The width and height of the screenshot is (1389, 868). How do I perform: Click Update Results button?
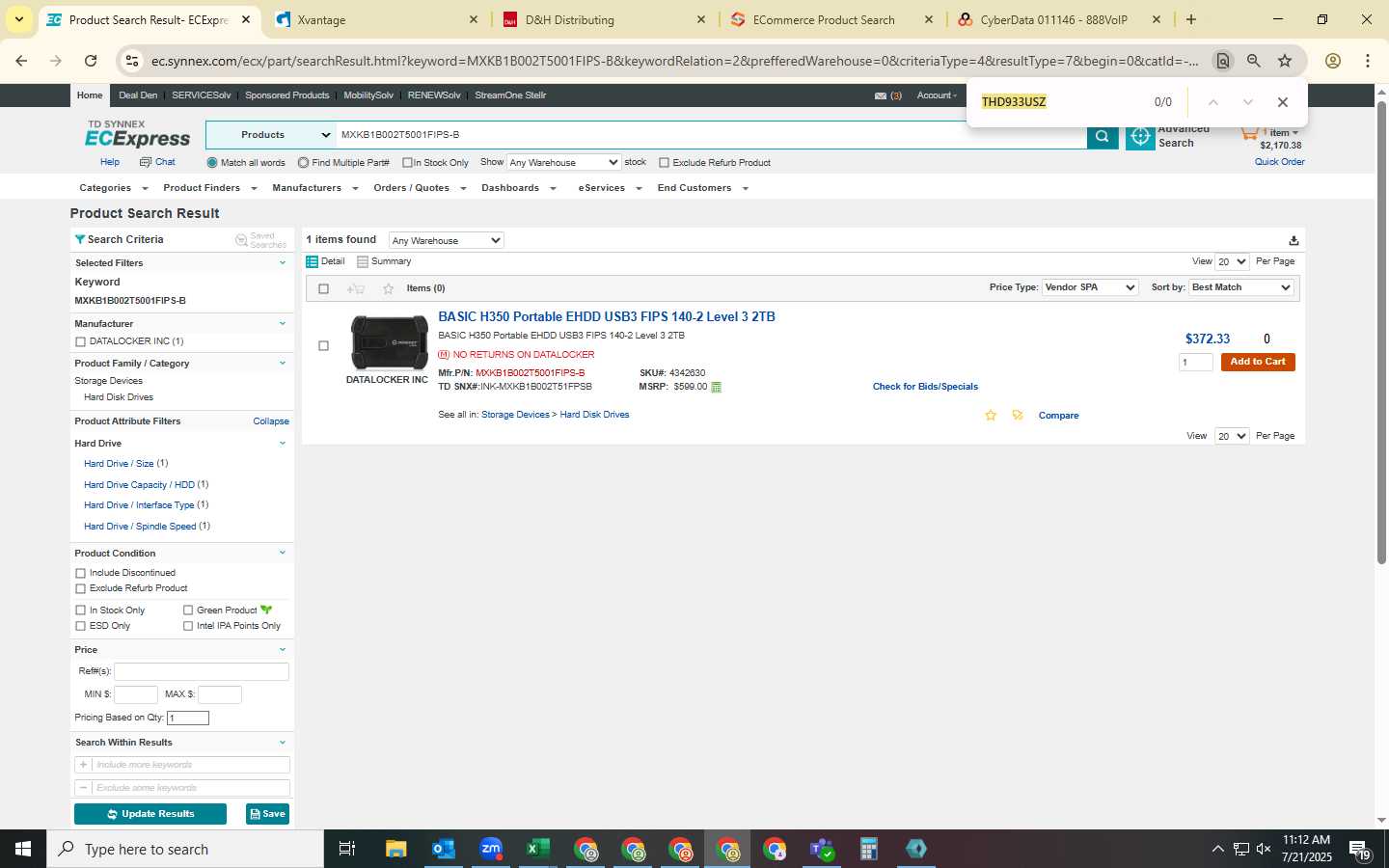[x=150, y=814]
